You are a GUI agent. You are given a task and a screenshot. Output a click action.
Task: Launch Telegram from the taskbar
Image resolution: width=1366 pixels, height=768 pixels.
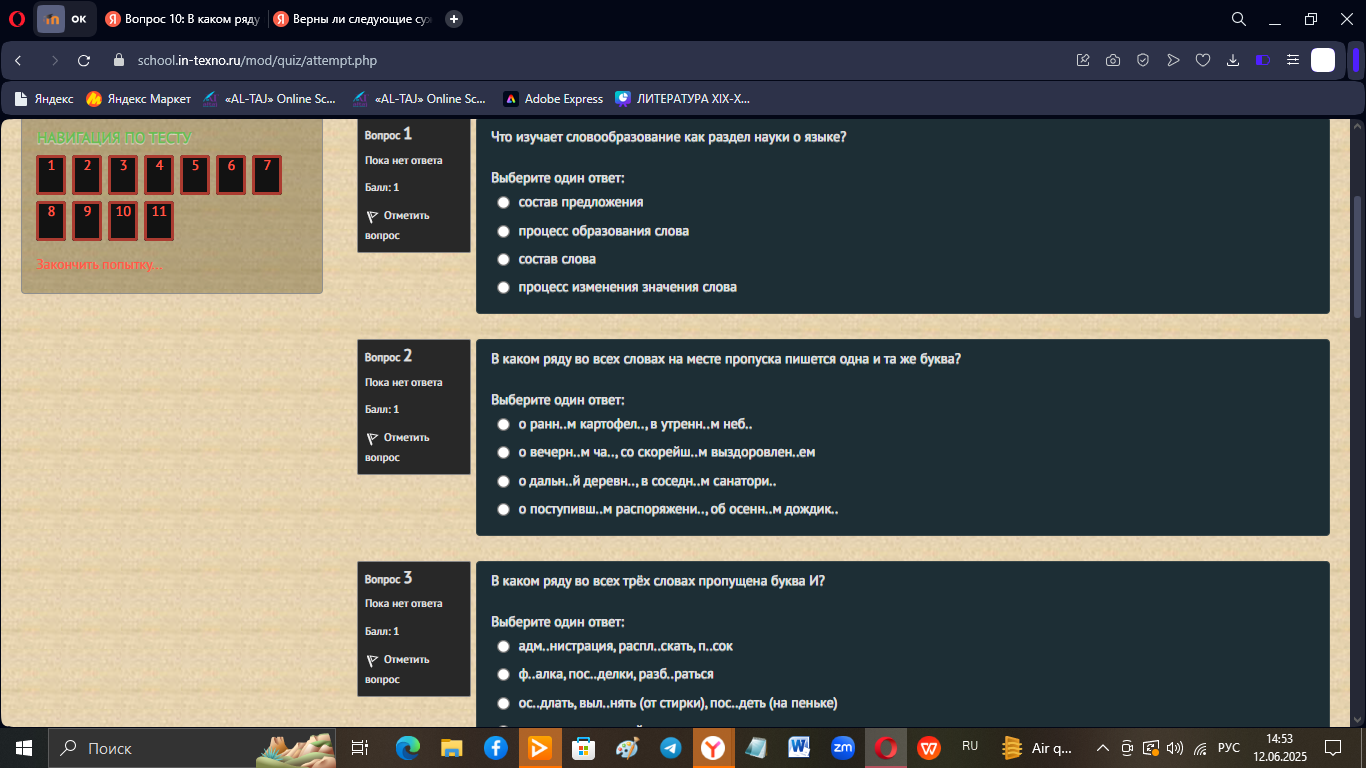tap(670, 748)
